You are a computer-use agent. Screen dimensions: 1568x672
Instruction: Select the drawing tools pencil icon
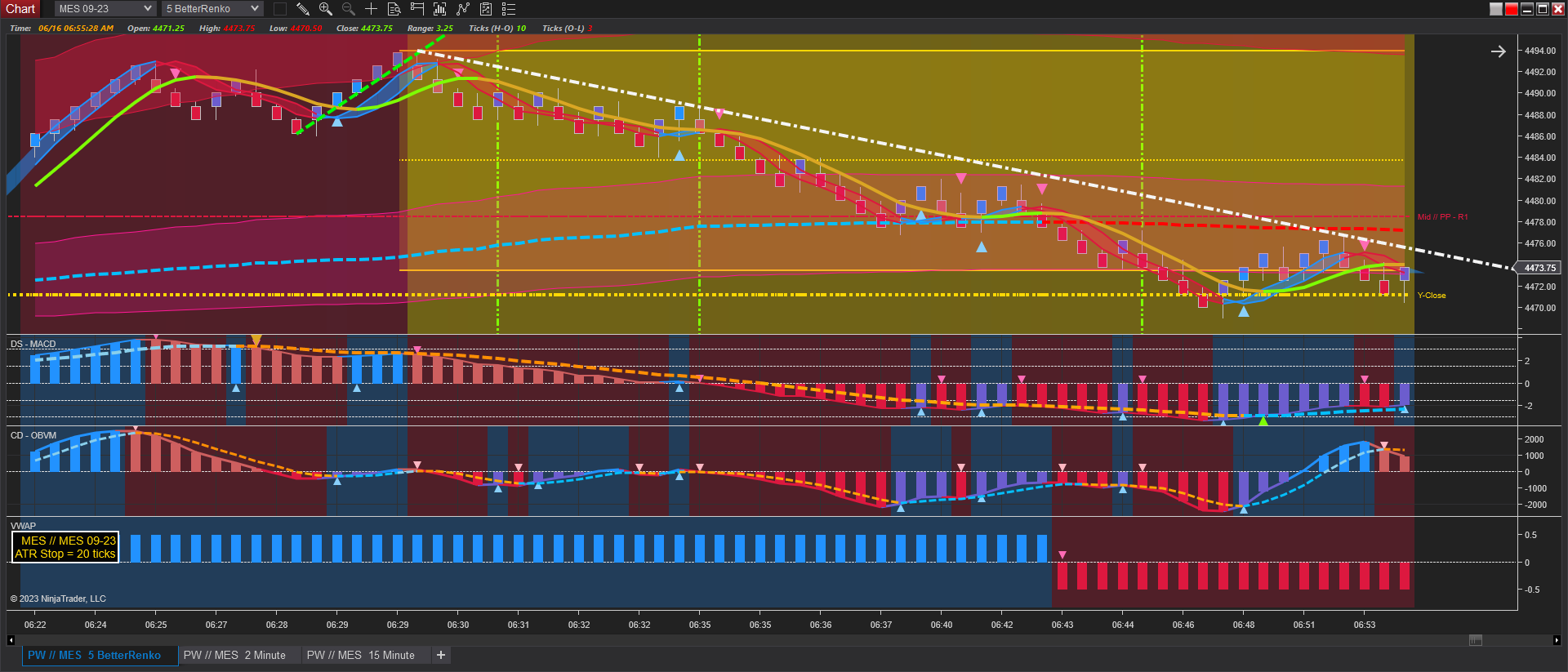(x=302, y=9)
